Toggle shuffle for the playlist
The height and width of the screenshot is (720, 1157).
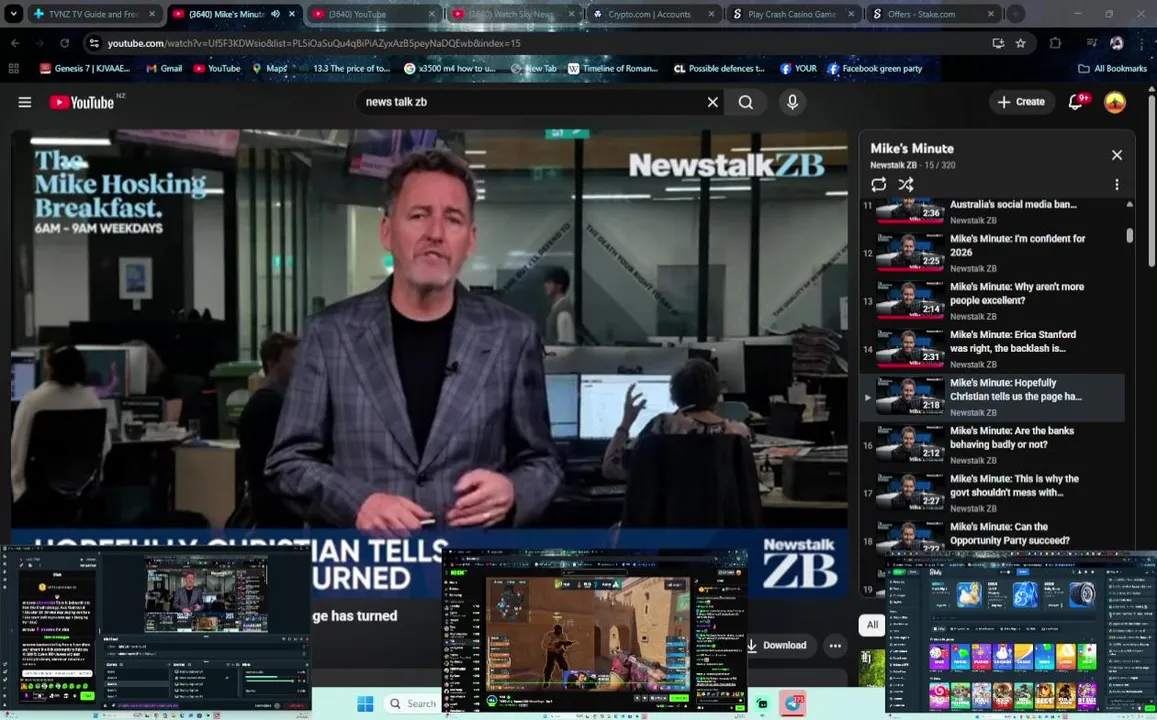tap(905, 184)
